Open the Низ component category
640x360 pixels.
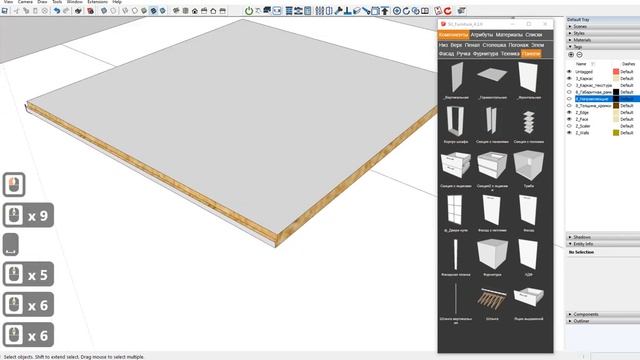click(x=443, y=45)
